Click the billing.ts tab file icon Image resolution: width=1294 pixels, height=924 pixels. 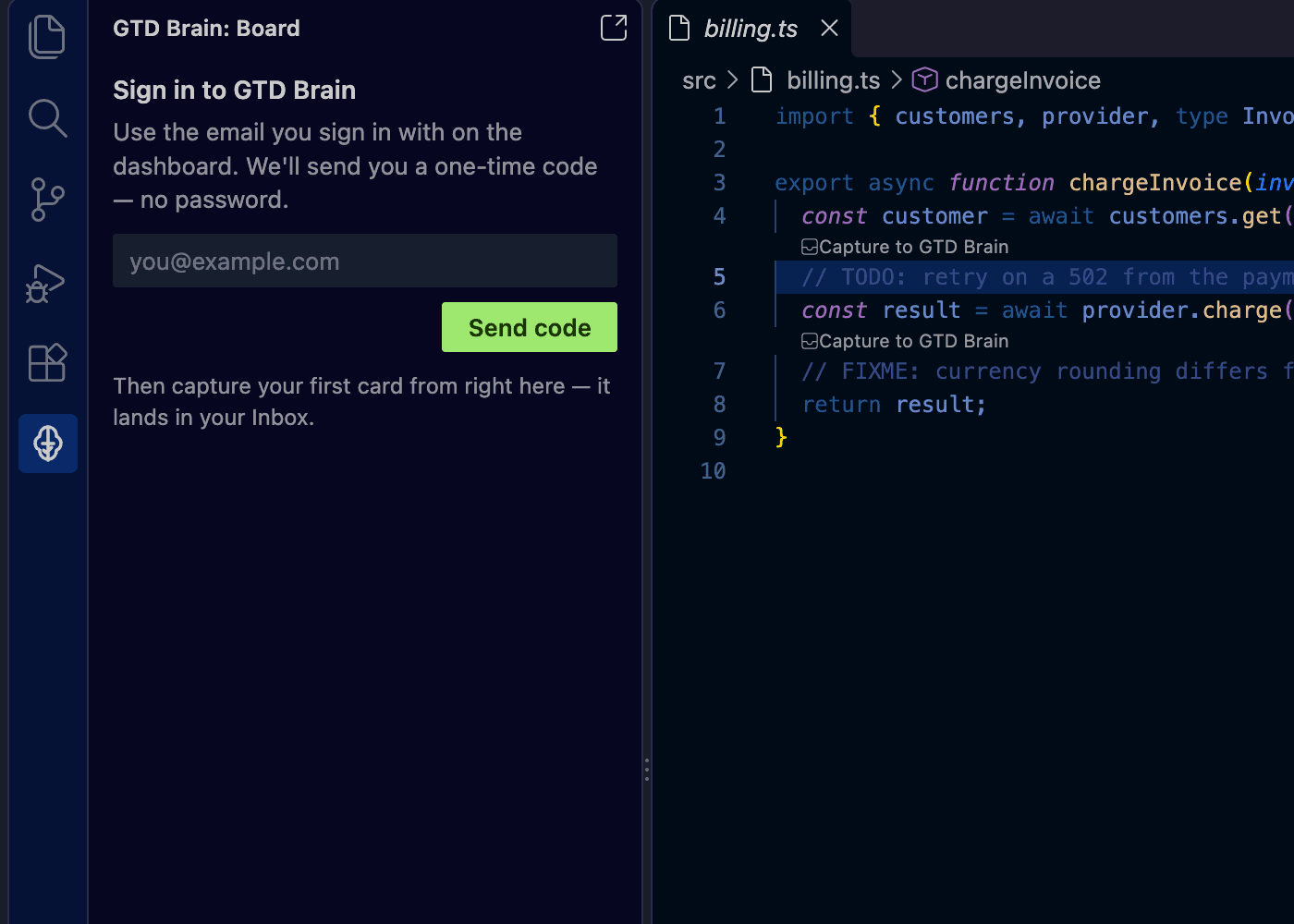coord(679,28)
